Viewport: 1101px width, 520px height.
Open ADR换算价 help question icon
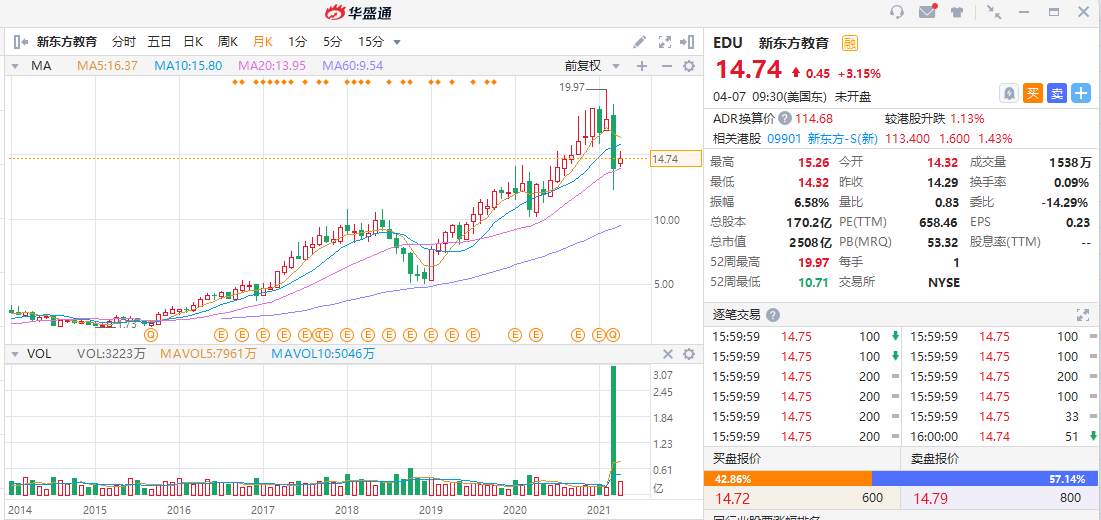pos(784,119)
